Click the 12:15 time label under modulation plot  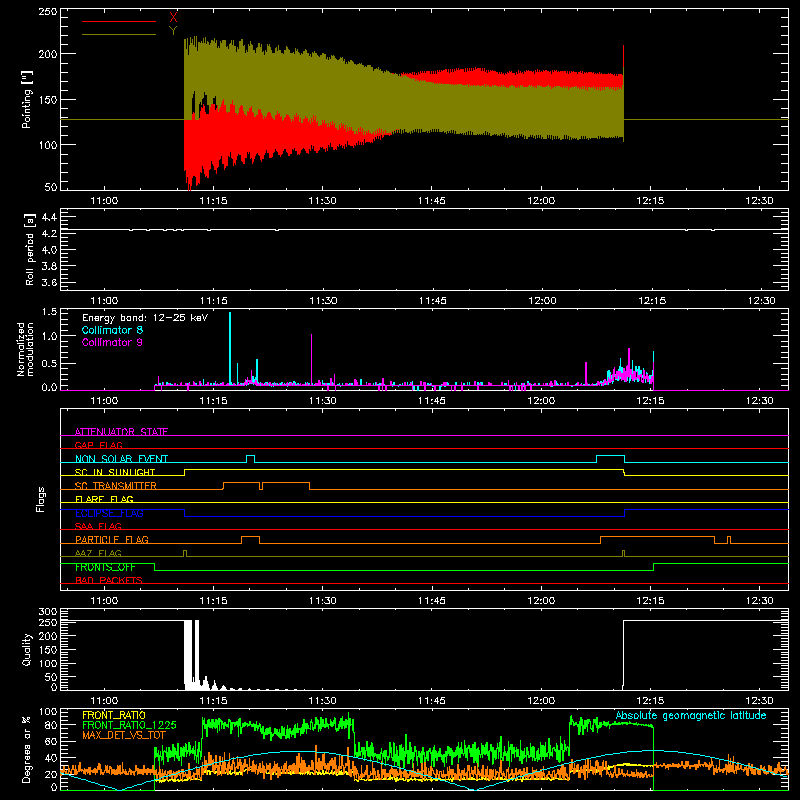651,401
